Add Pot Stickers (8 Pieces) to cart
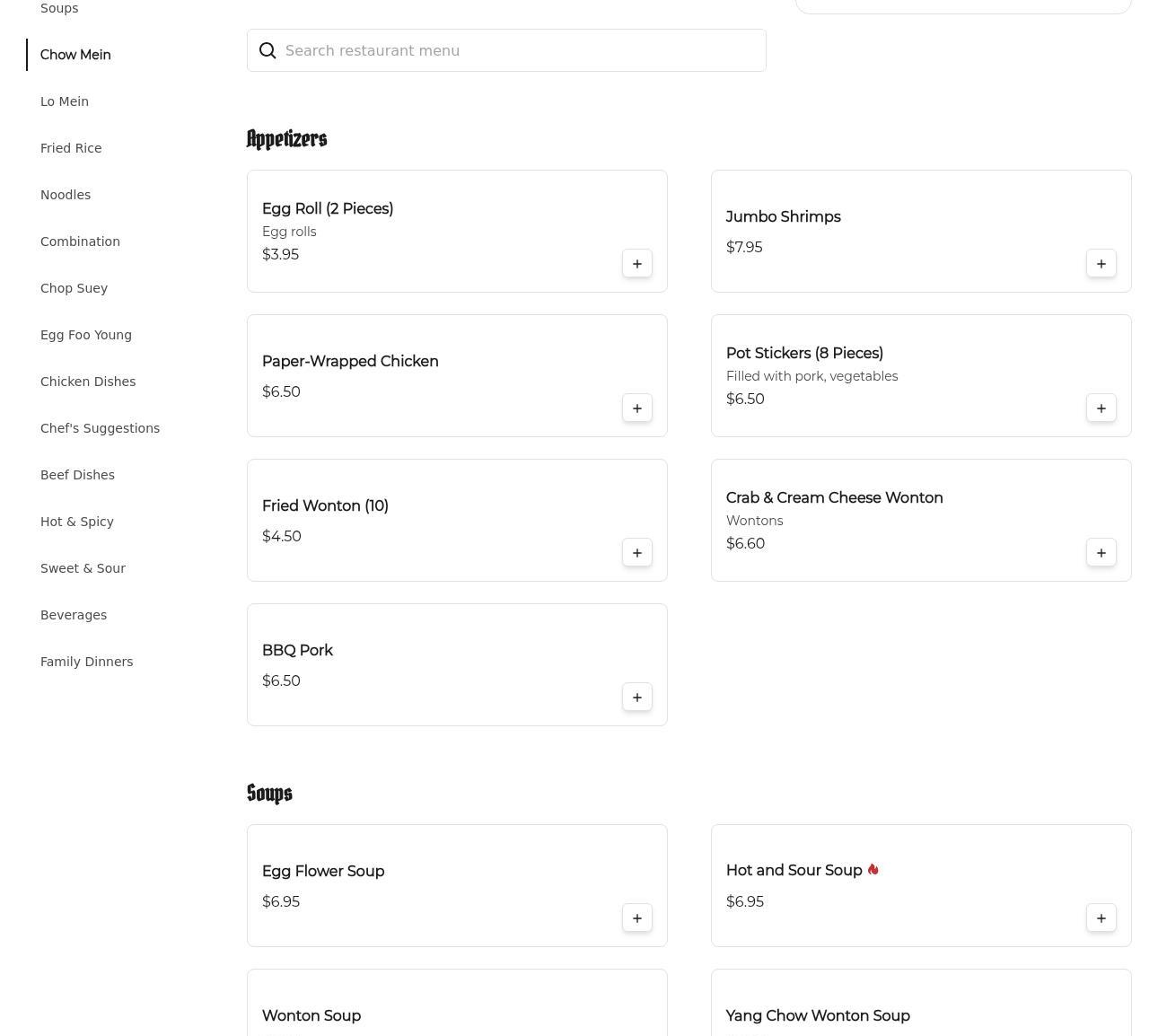 pyautogui.click(x=1101, y=408)
